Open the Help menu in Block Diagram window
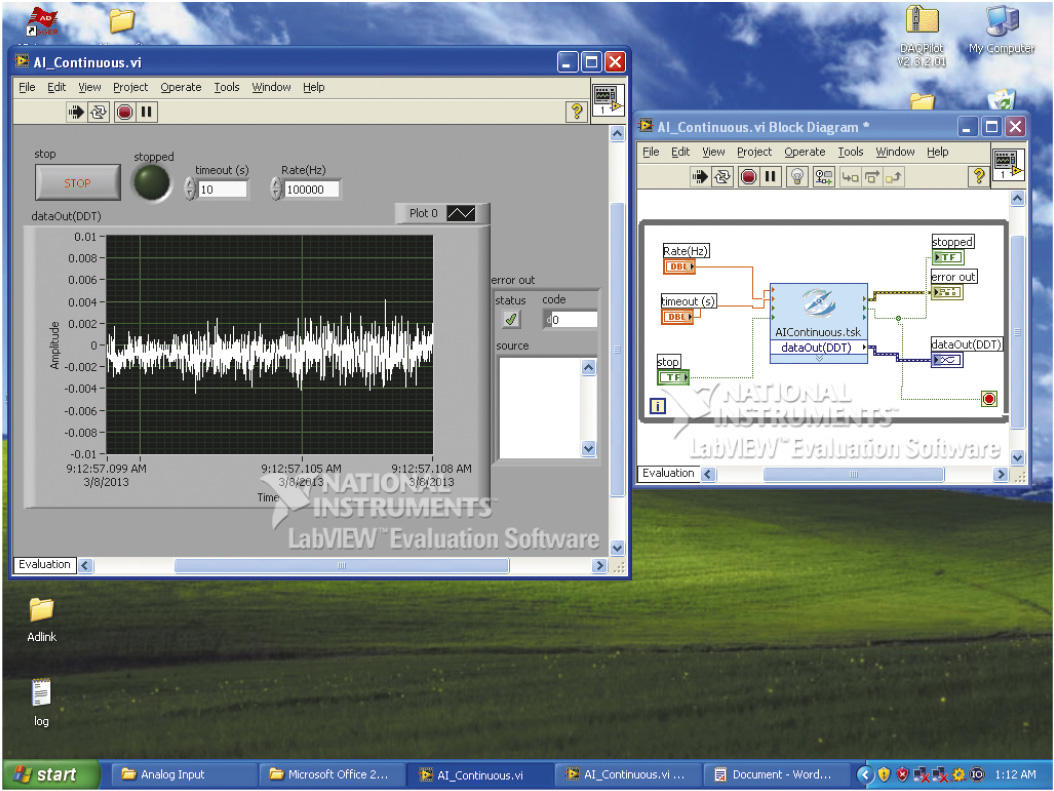Viewport: 1054px width, 791px height. tap(937, 152)
